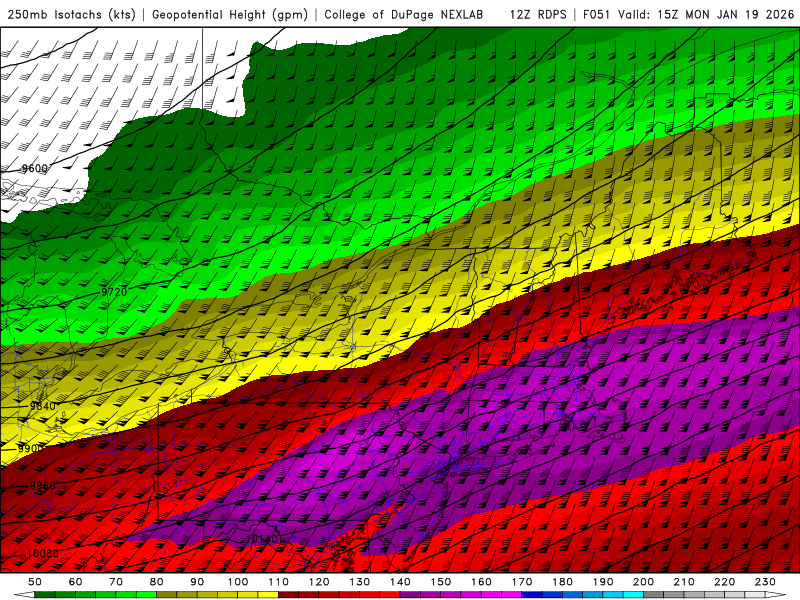Click the 100 value on the color scale
The height and width of the screenshot is (600, 800).
pyautogui.click(x=238, y=582)
